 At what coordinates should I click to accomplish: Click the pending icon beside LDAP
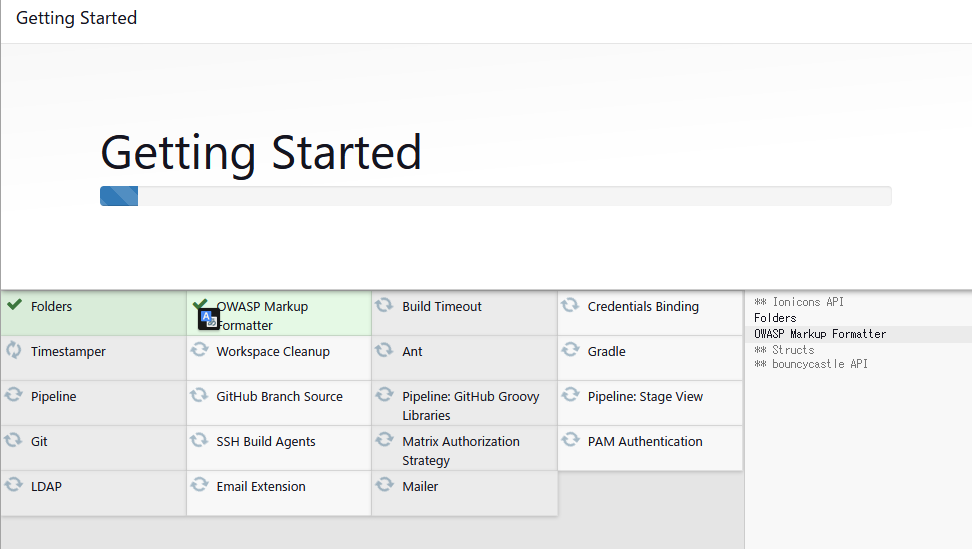(x=13, y=485)
